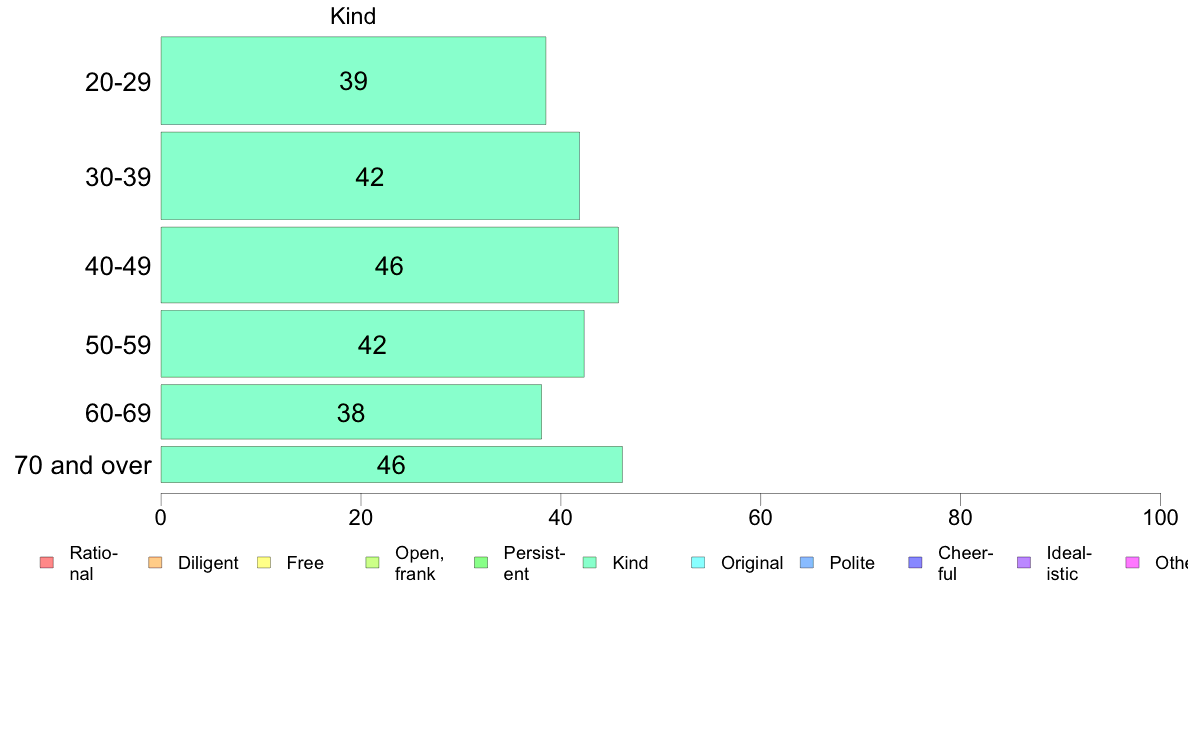Select the yellow Free legend swatch
The width and height of the screenshot is (1188, 736).
(x=264, y=562)
